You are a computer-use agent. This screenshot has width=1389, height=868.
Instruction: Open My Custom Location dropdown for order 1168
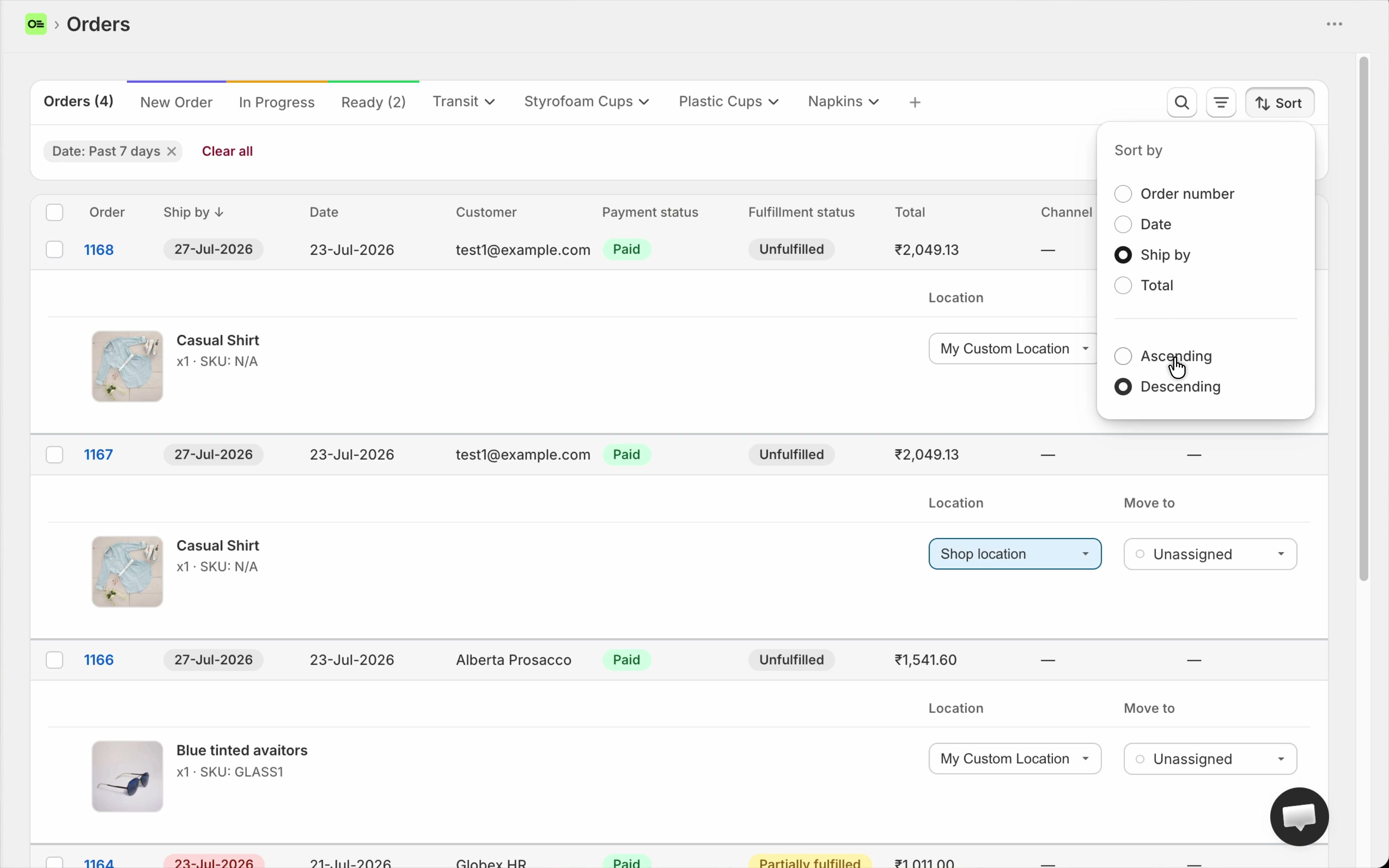pos(1014,348)
